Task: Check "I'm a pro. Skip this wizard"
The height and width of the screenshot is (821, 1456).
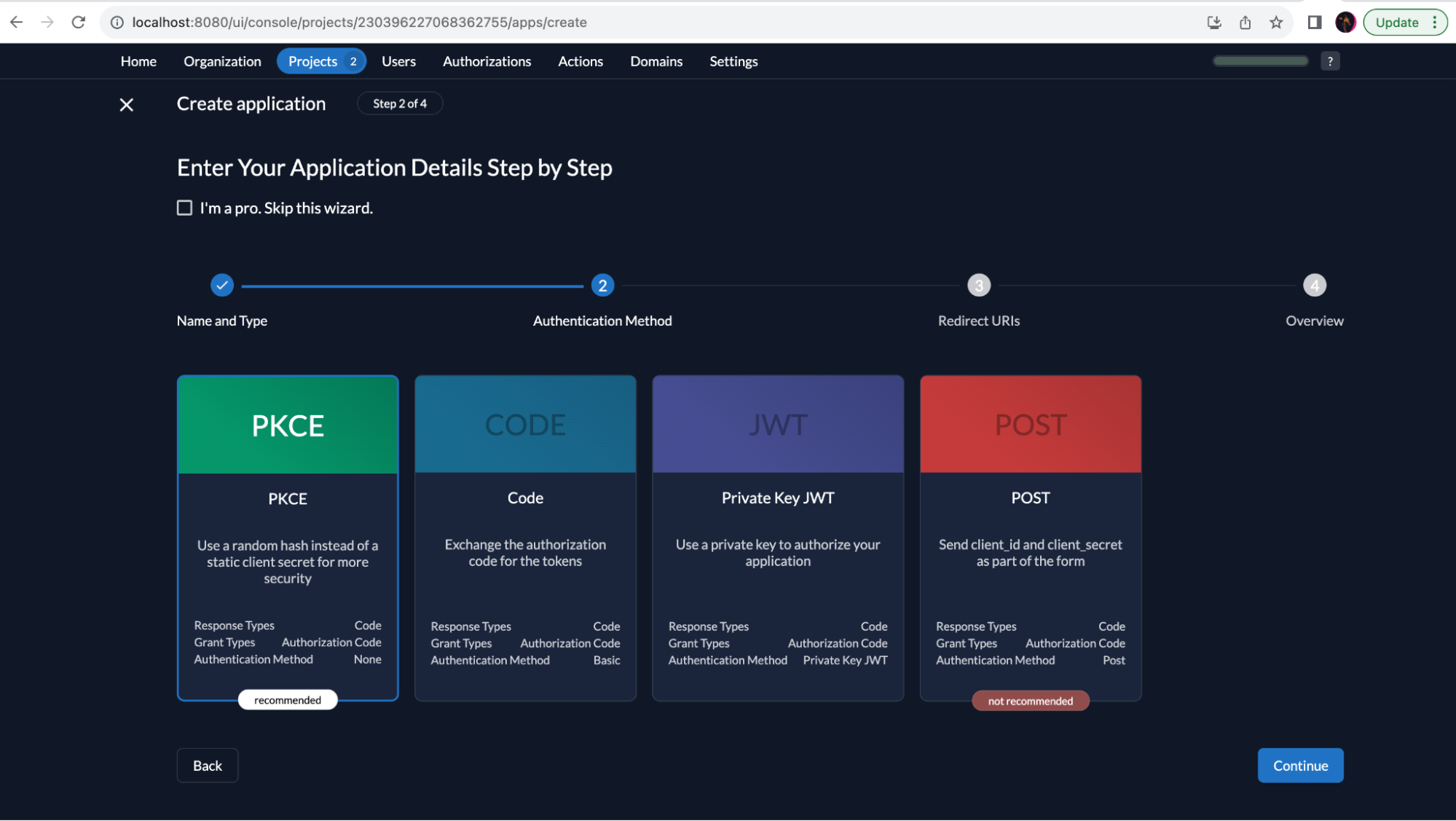Action: tap(185, 208)
